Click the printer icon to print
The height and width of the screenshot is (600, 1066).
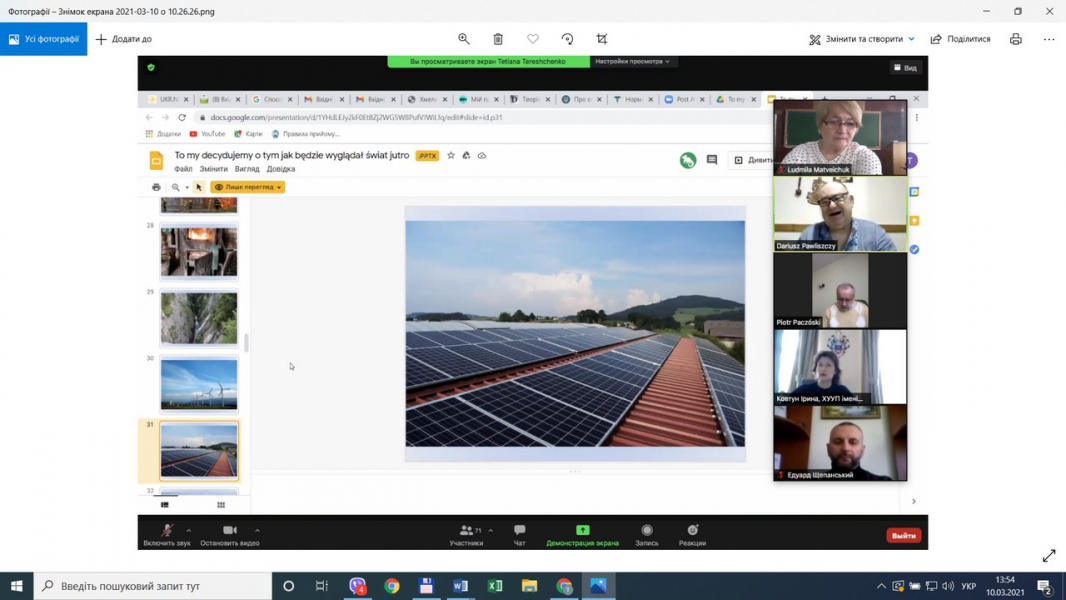tap(1016, 39)
